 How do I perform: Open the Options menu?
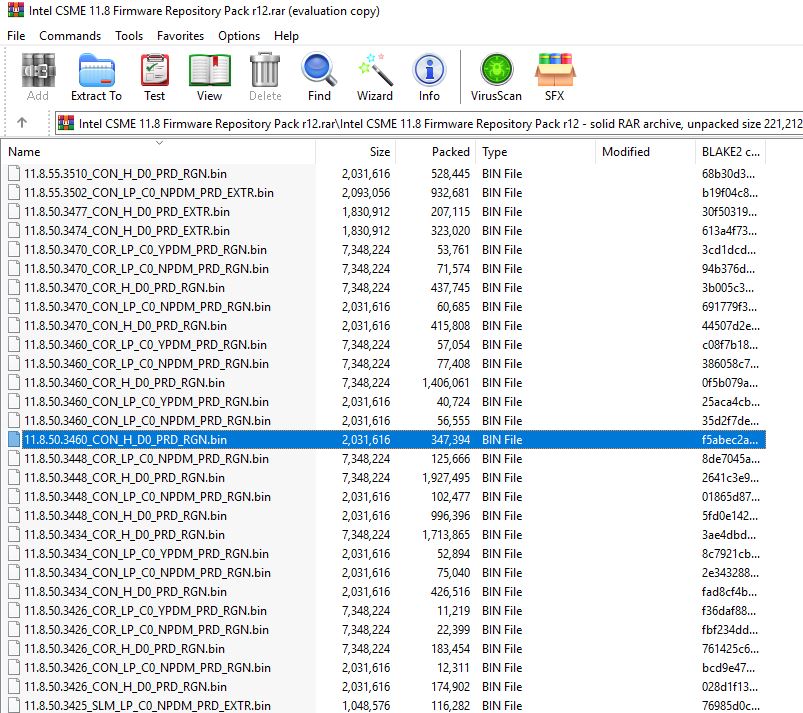click(x=239, y=36)
